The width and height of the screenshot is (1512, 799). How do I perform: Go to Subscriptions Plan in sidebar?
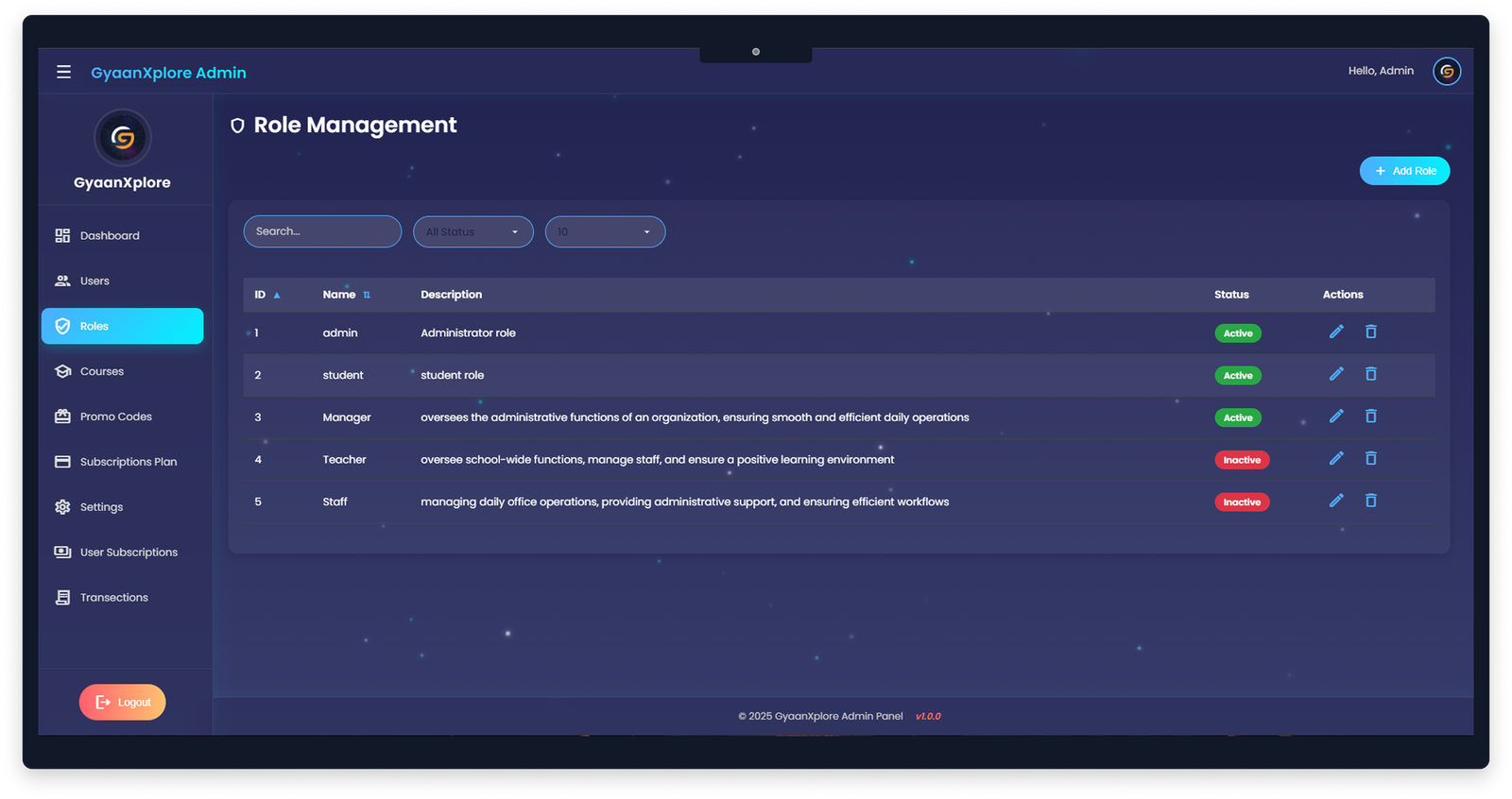pos(128,462)
